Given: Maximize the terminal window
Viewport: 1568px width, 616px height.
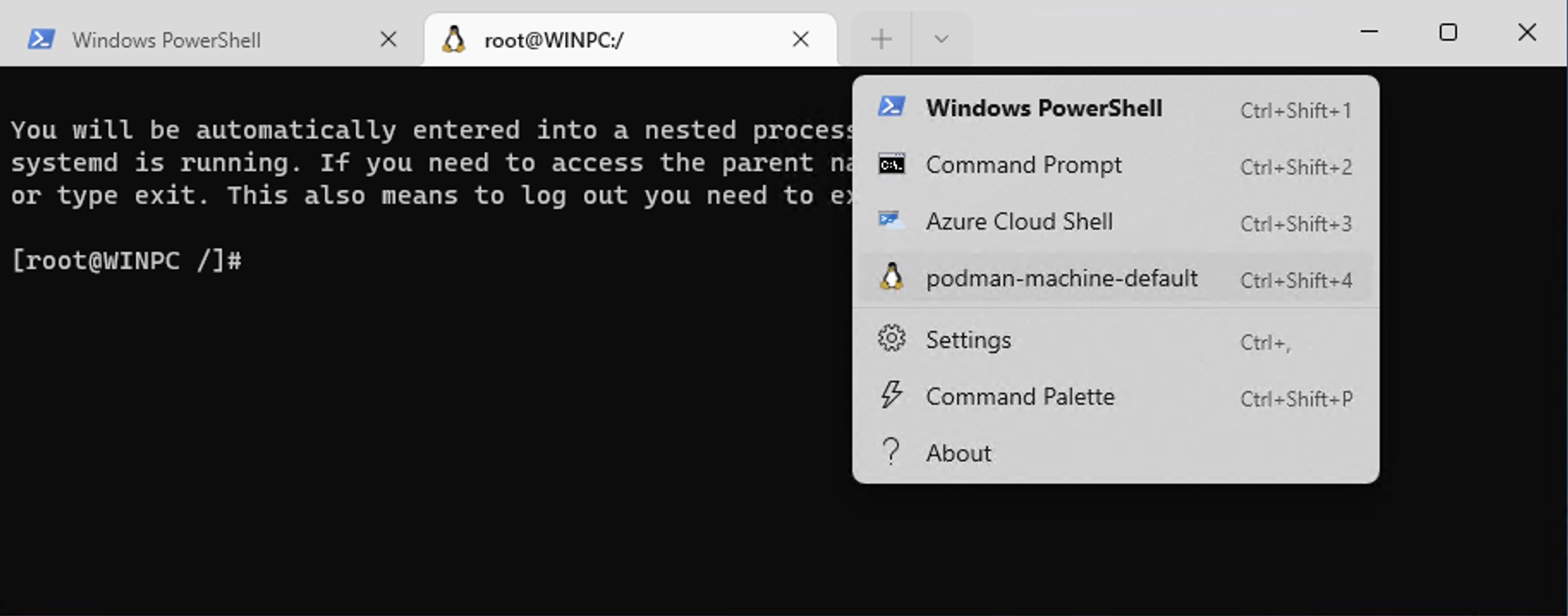Looking at the screenshot, I should click(x=1448, y=33).
